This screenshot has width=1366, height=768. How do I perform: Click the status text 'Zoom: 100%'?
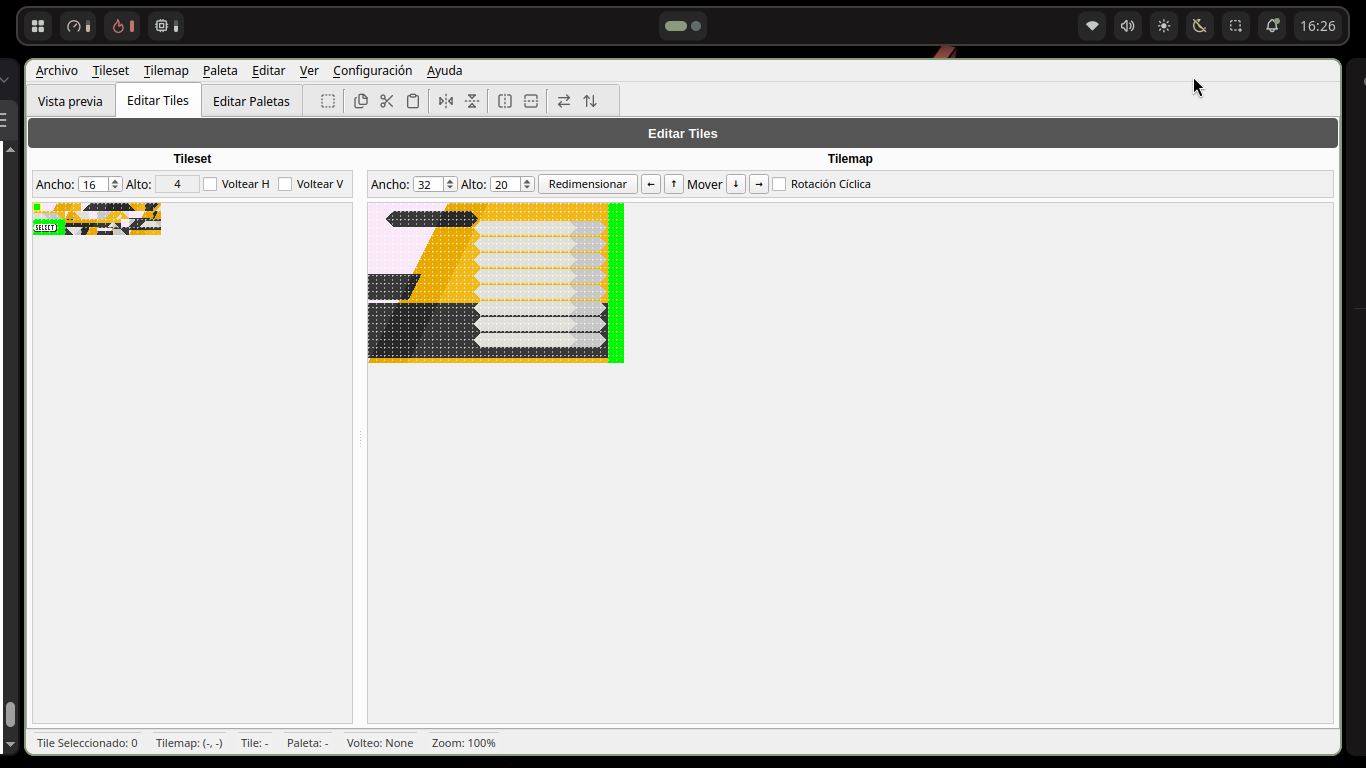(464, 743)
